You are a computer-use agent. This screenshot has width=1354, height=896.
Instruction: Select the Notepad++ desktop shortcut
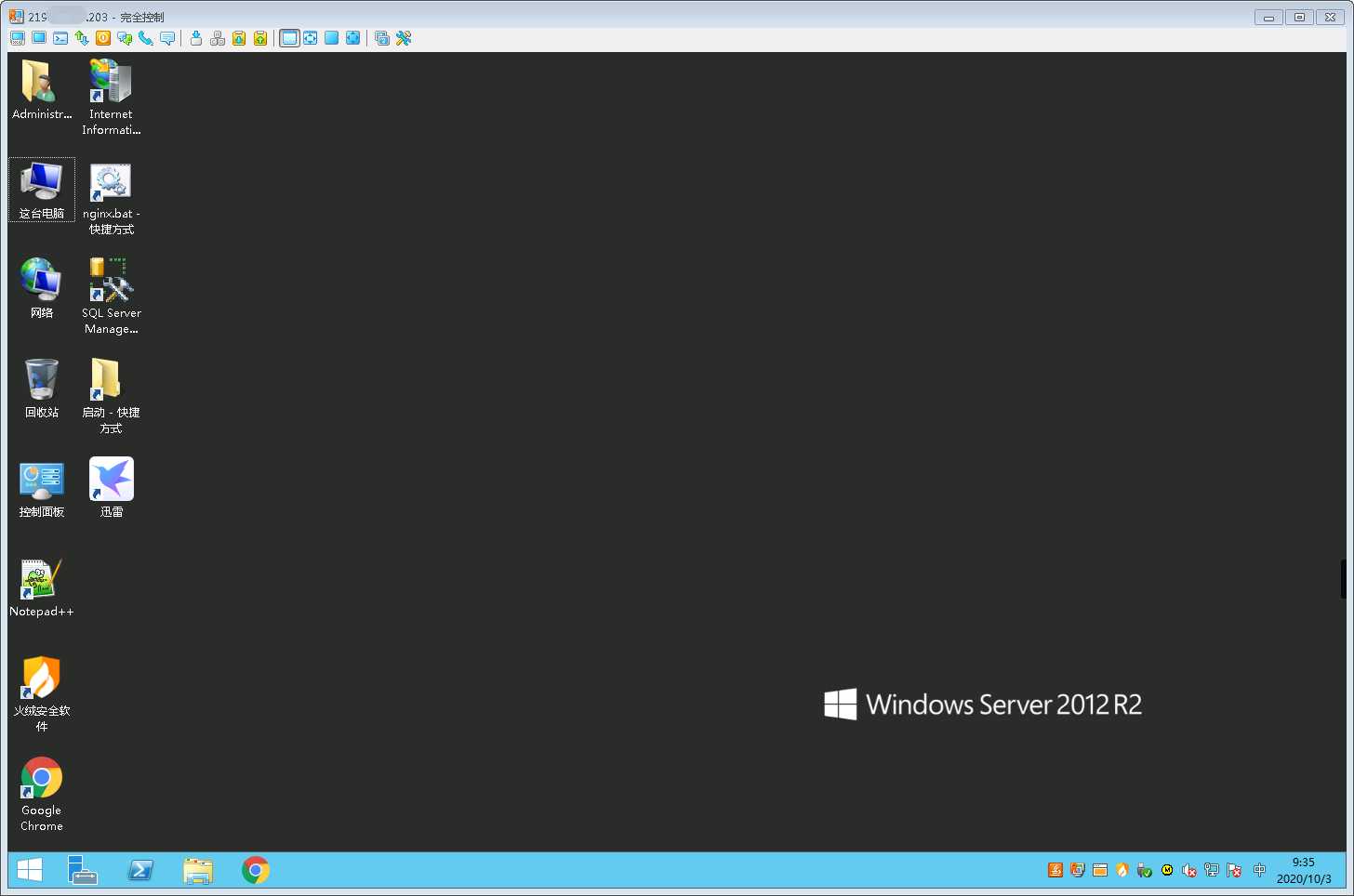pyautogui.click(x=42, y=588)
